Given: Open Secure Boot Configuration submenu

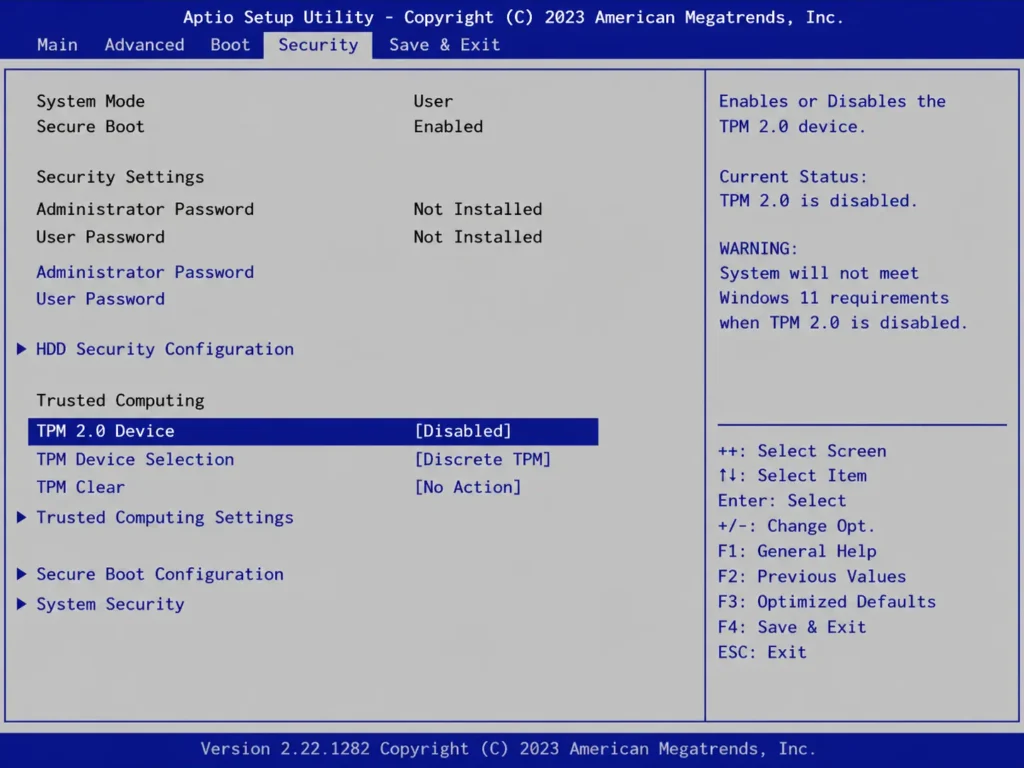Looking at the screenshot, I should (x=159, y=574).
